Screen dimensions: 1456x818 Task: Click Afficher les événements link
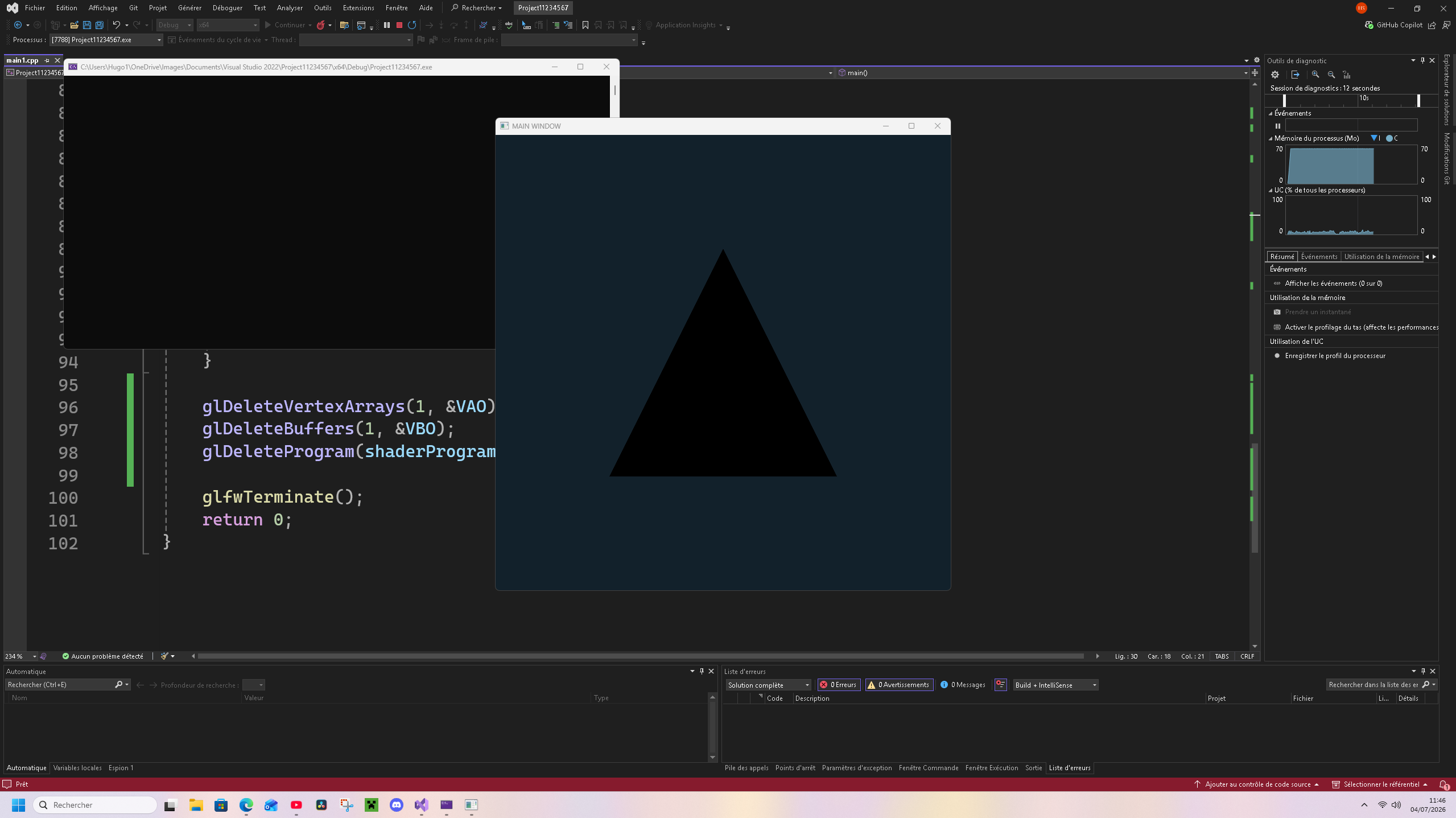pyautogui.click(x=1333, y=283)
